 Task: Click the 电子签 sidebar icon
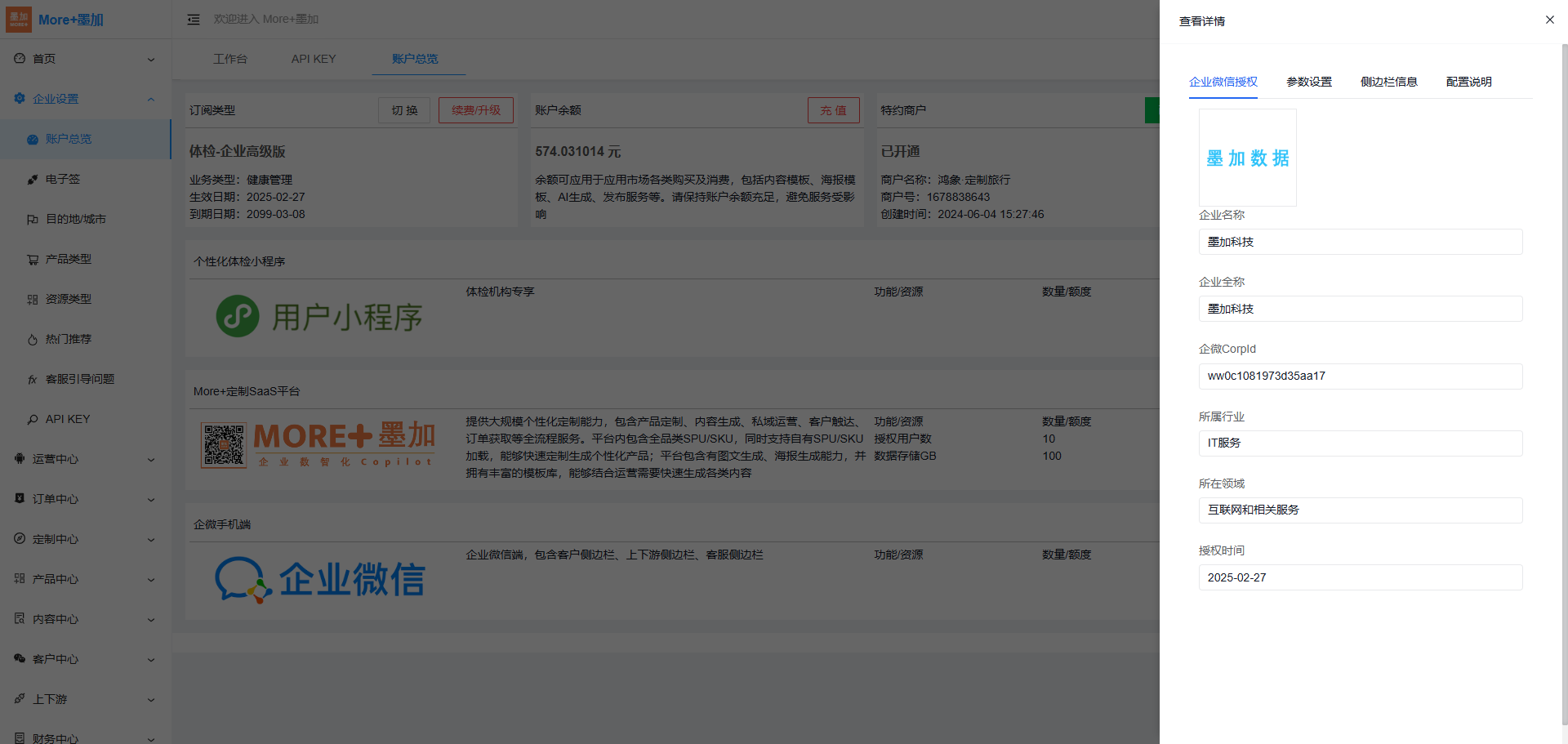coord(33,180)
